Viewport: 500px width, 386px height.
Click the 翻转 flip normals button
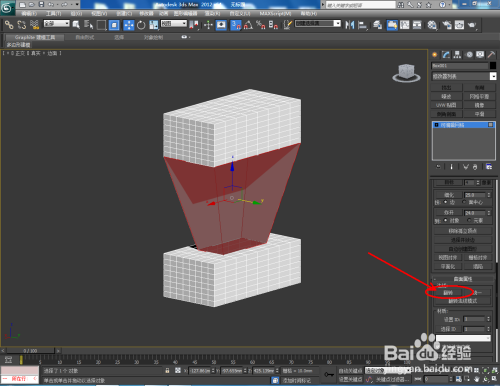(x=448, y=293)
